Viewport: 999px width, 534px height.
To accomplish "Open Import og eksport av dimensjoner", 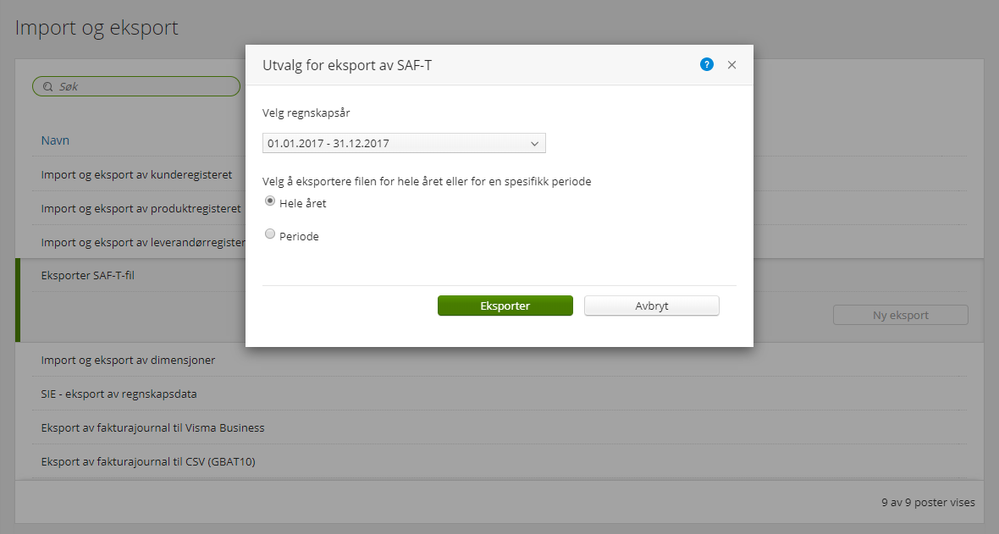I will coord(128,360).
